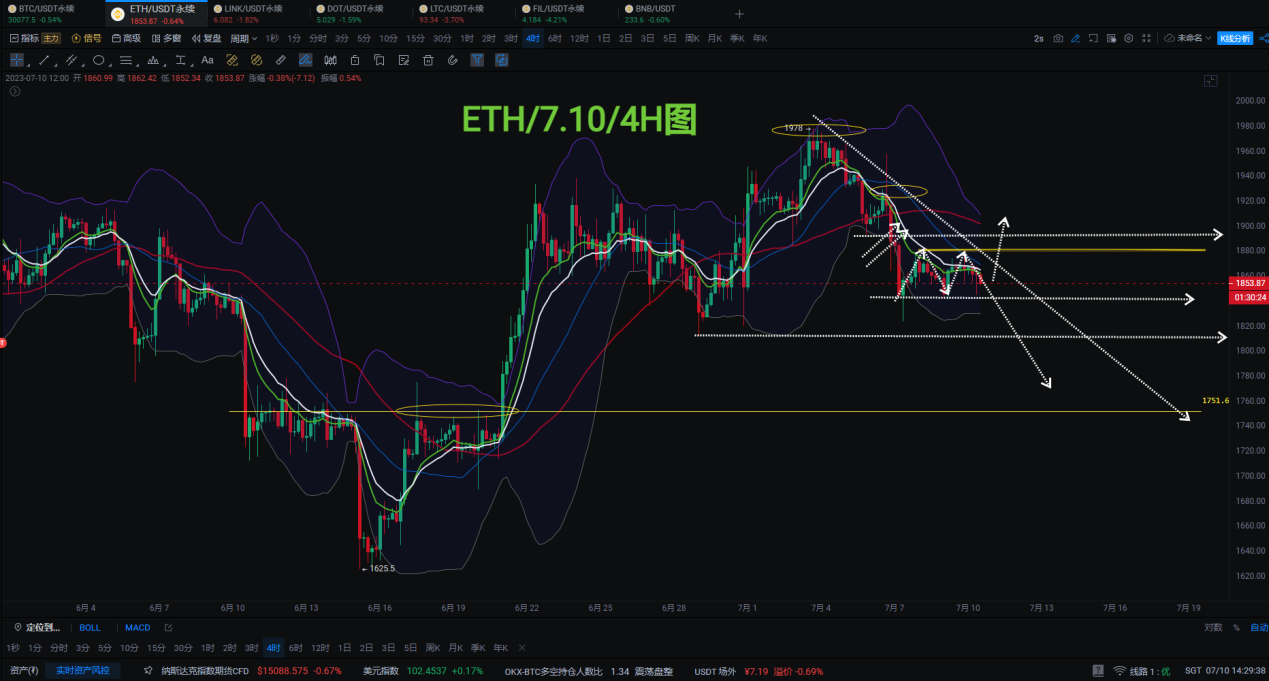Switch to the LINK/USDT永续 tab
The width and height of the screenshot is (1269, 681).
click(258, 14)
